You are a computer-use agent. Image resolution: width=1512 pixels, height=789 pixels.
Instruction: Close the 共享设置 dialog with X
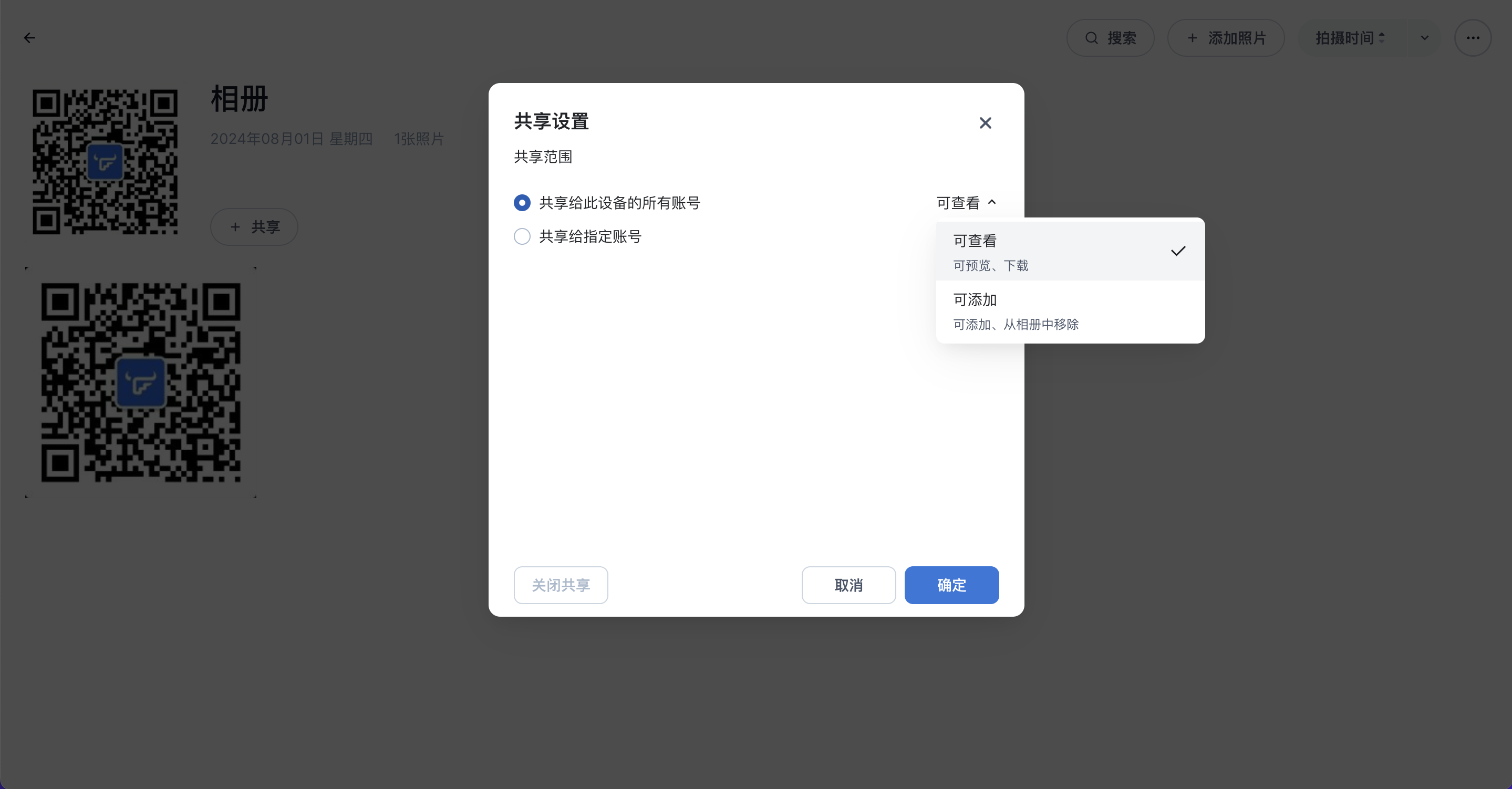[985, 123]
